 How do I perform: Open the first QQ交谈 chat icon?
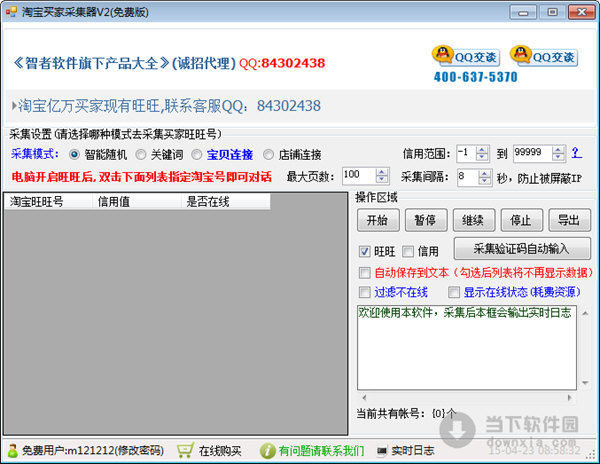point(466,56)
